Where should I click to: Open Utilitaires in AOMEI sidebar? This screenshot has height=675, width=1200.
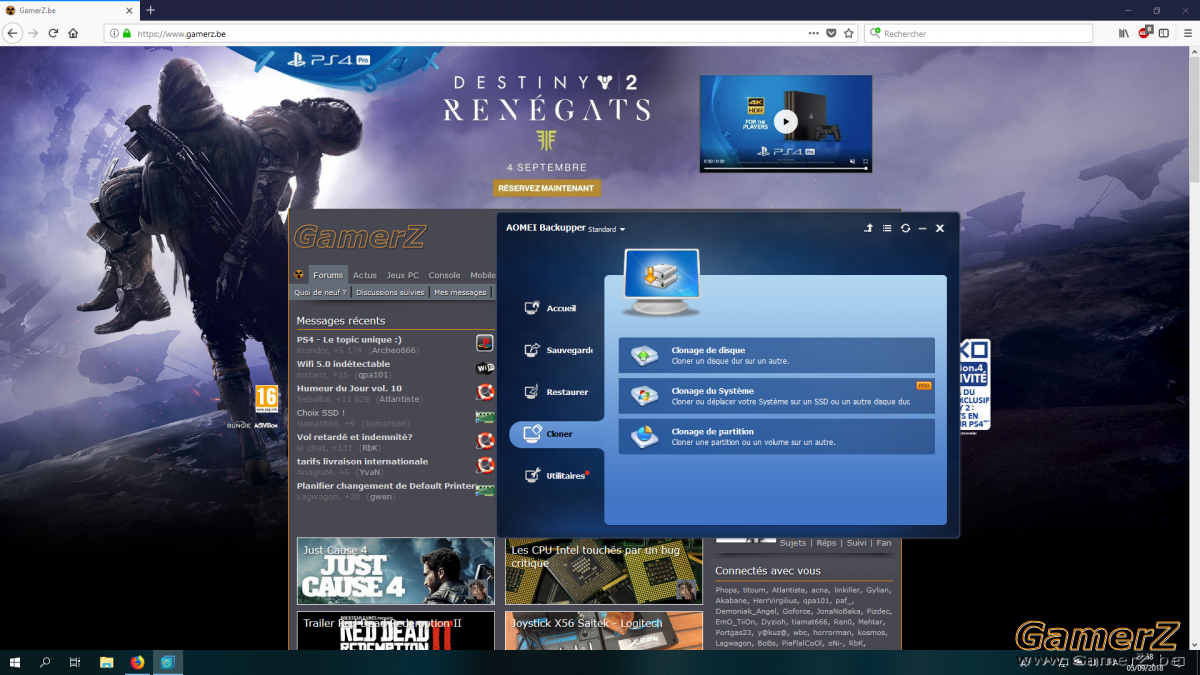tap(557, 476)
